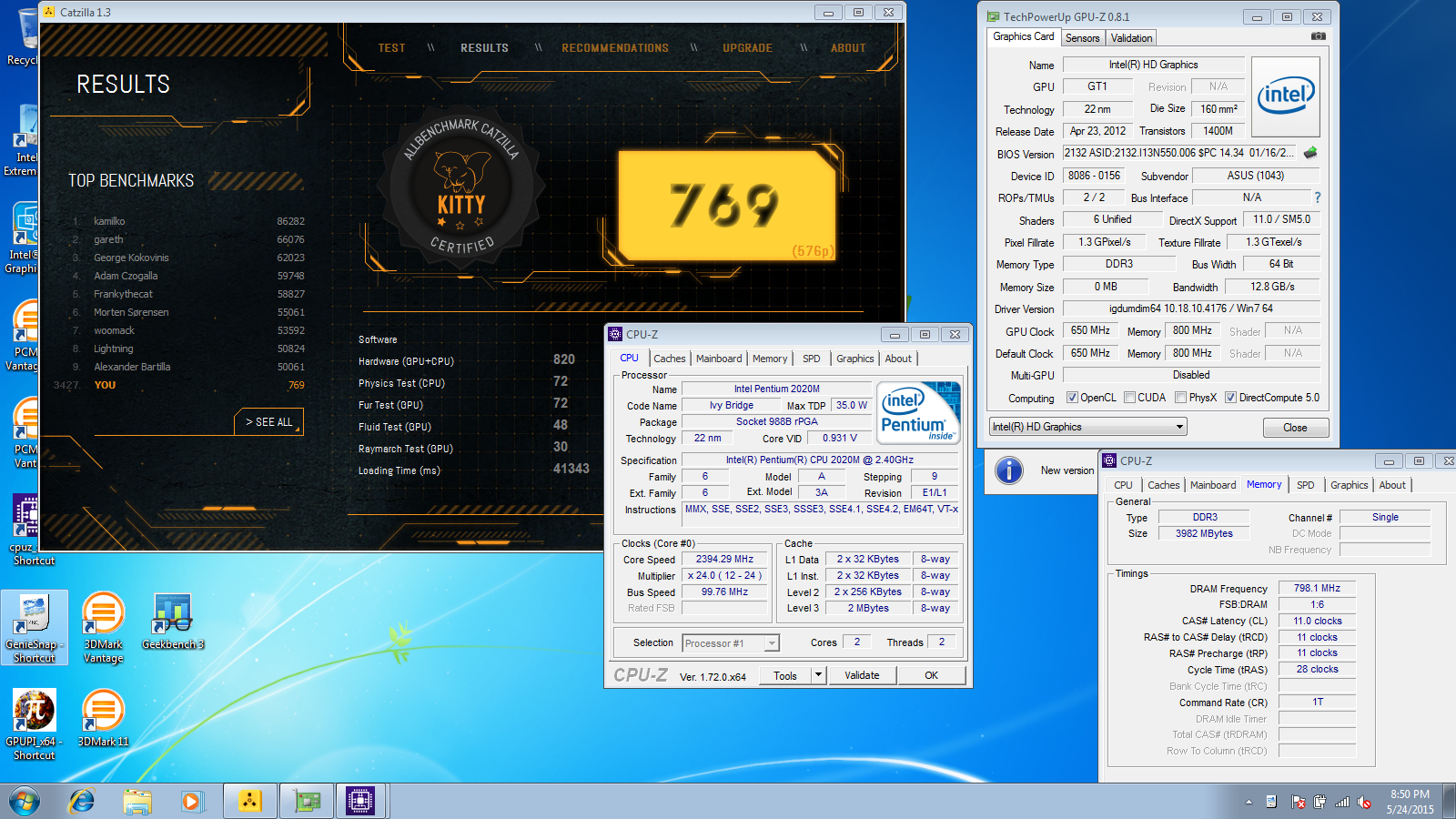This screenshot has height=819, width=1456.
Task: Open the Geekbench 3 desktop icon
Action: [x=173, y=622]
